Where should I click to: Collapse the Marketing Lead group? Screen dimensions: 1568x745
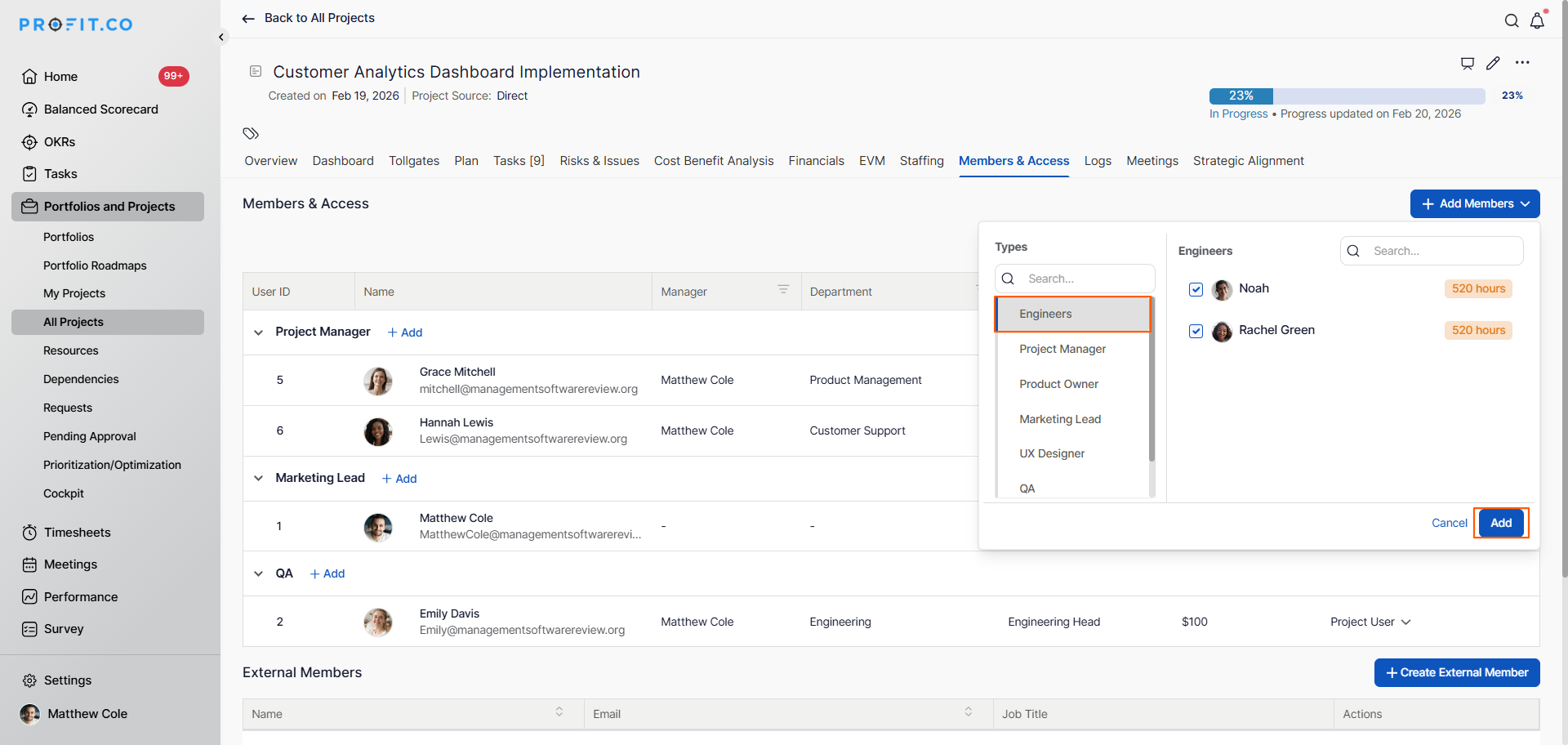[258, 479]
